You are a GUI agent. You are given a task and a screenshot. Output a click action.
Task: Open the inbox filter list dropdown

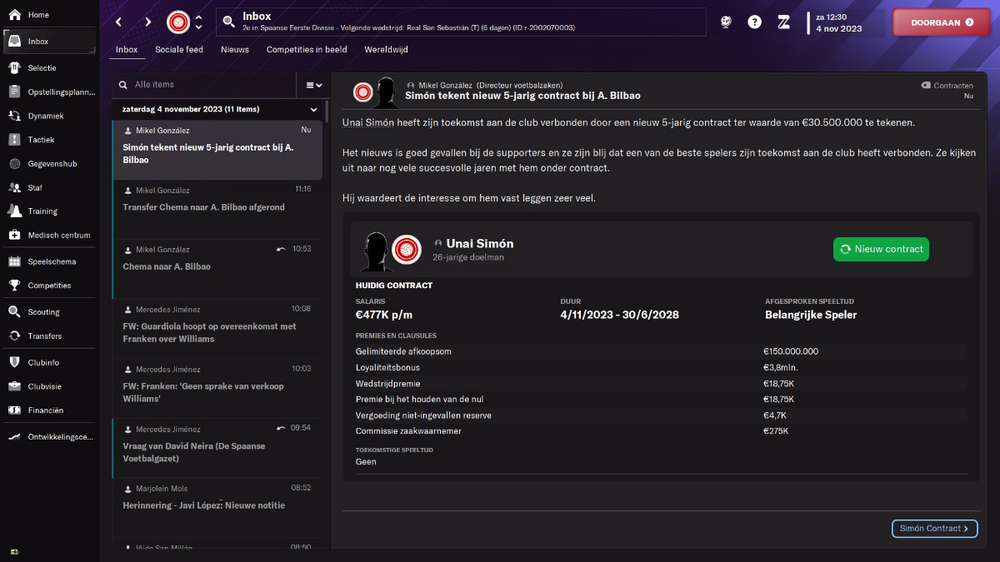pos(314,85)
